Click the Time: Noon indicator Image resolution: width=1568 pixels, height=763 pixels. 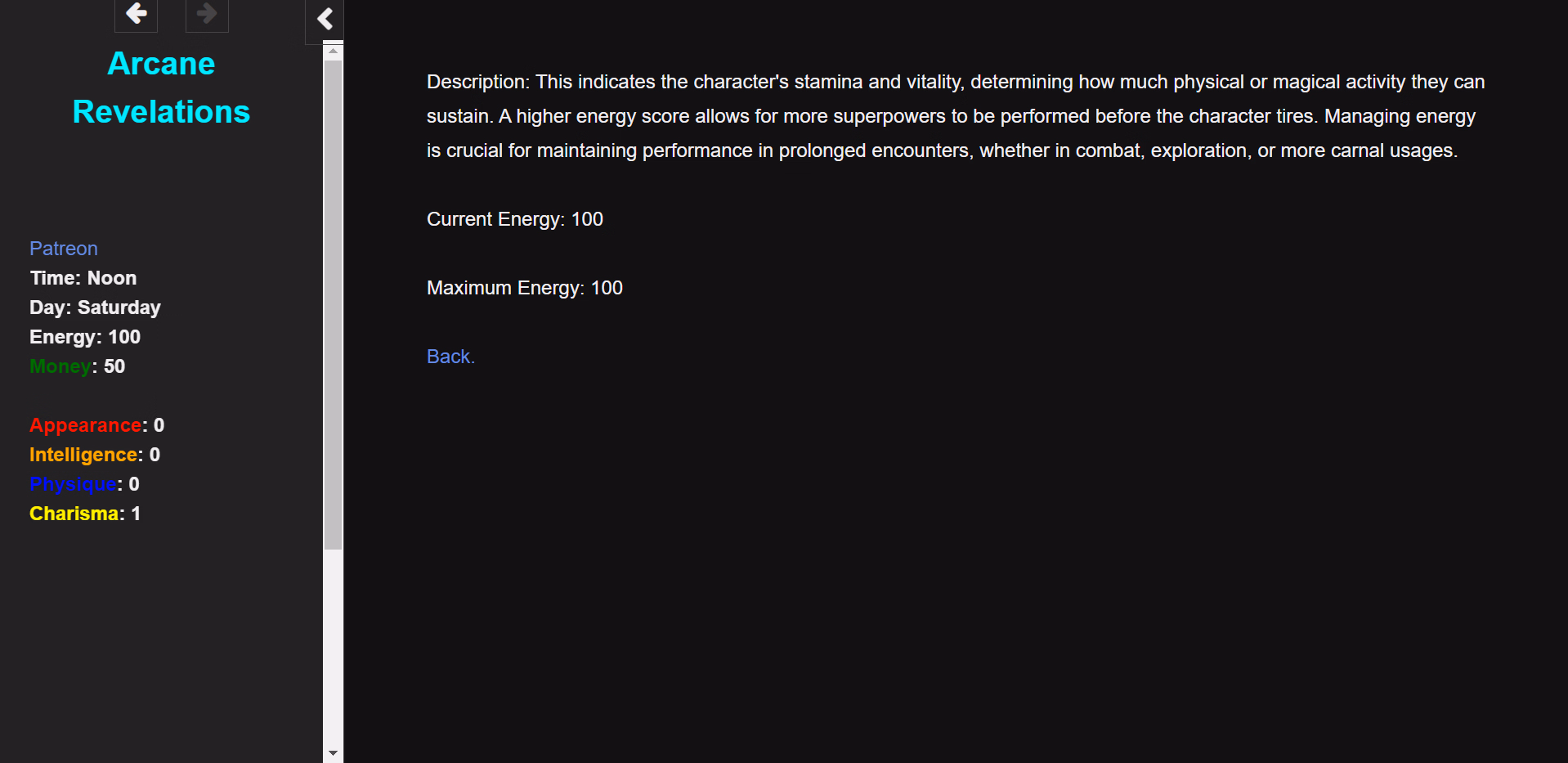click(x=83, y=278)
